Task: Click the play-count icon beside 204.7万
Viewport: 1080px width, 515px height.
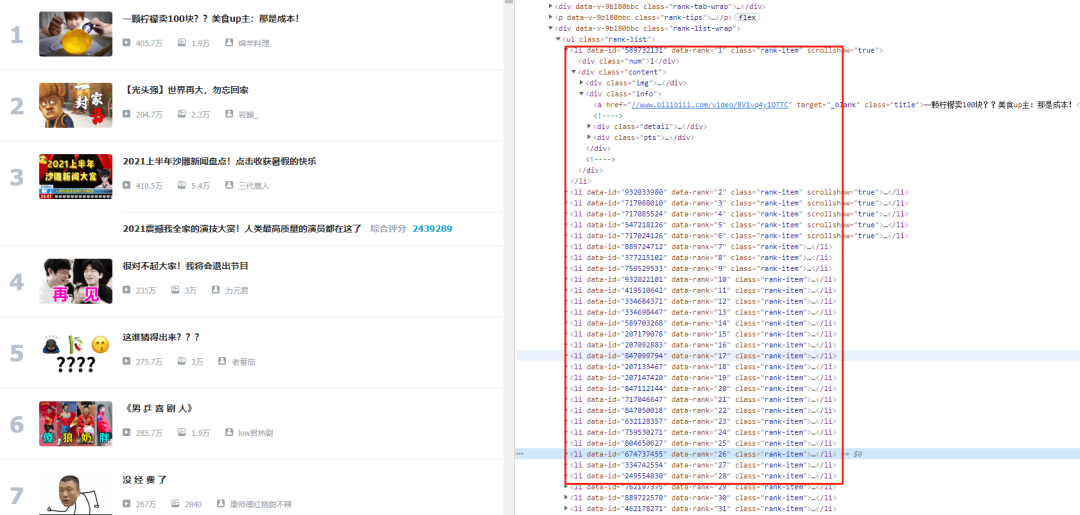Action: pos(127,114)
